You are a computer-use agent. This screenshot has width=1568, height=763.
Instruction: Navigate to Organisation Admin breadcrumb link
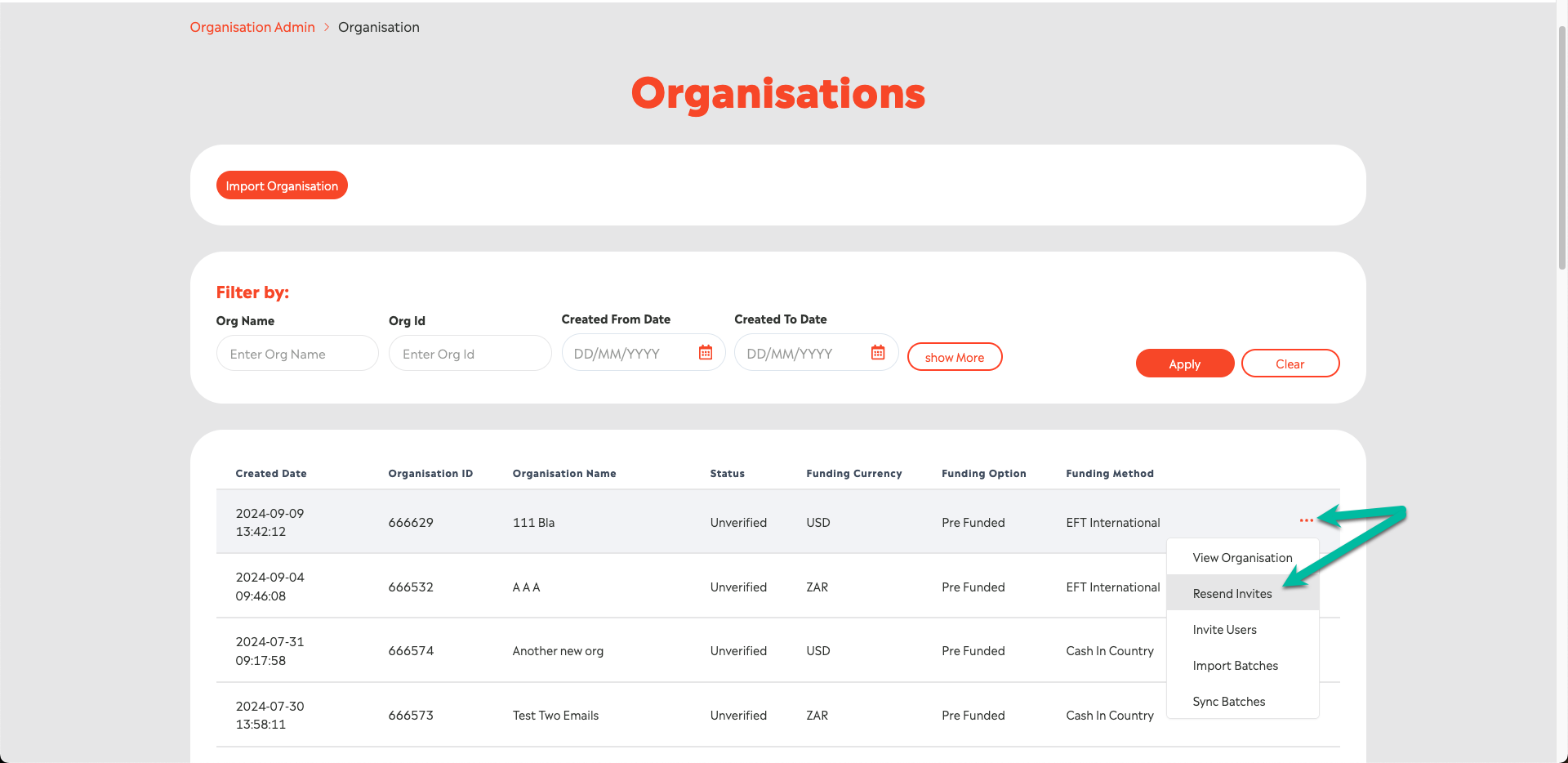tap(252, 27)
